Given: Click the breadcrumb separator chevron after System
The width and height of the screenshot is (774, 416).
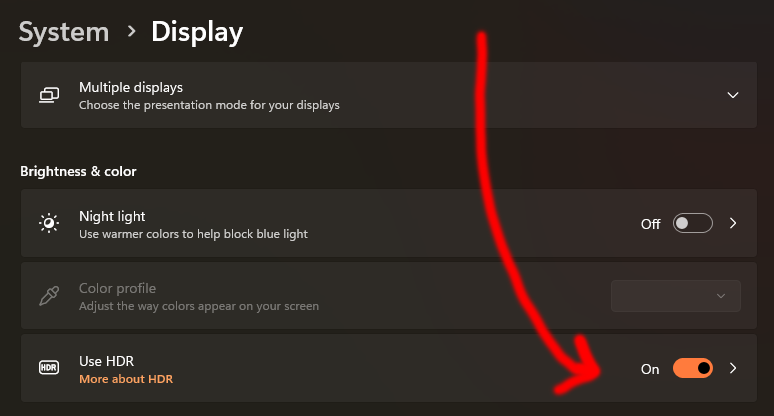Looking at the screenshot, I should (x=131, y=32).
